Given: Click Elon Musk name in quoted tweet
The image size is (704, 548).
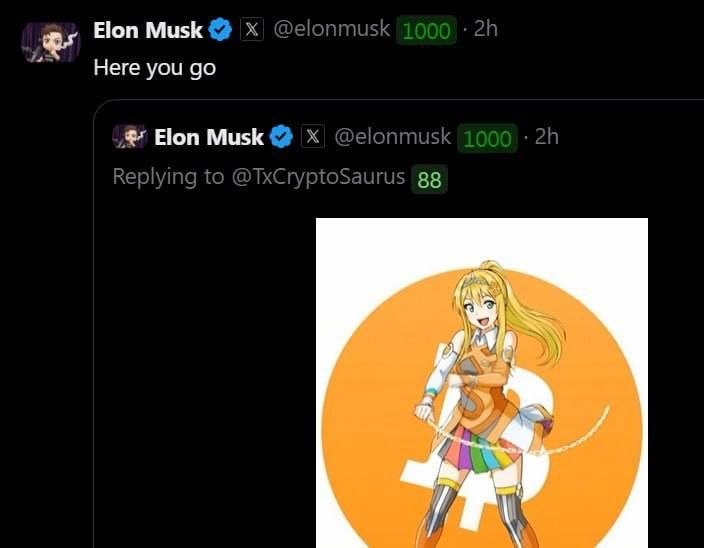Looking at the screenshot, I should pyautogui.click(x=208, y=137).
